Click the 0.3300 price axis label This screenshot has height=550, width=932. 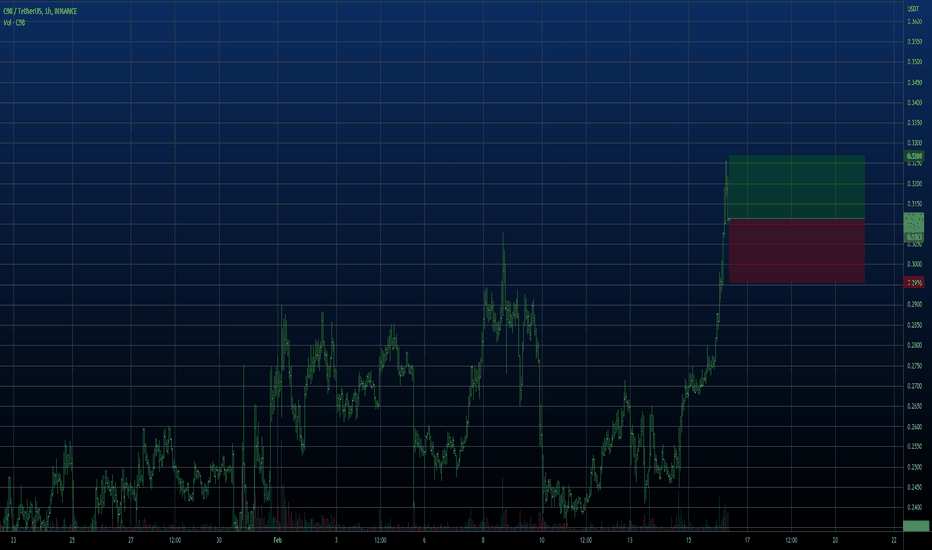click(x=915, y=143)
